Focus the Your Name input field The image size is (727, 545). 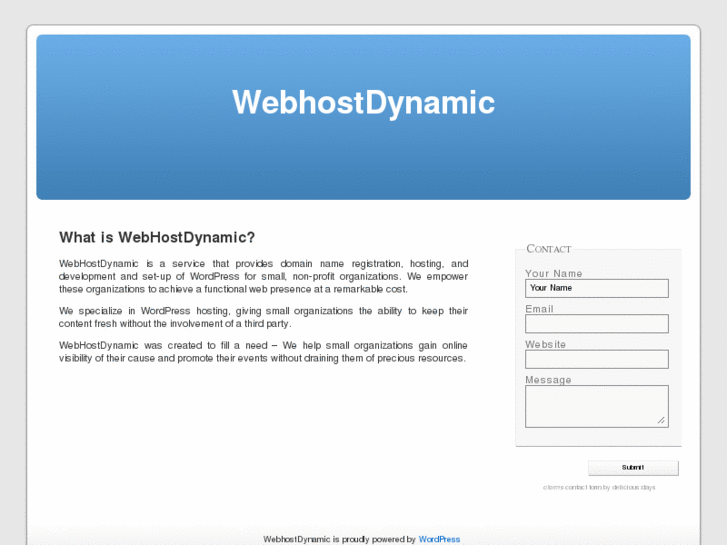[597, 288]
